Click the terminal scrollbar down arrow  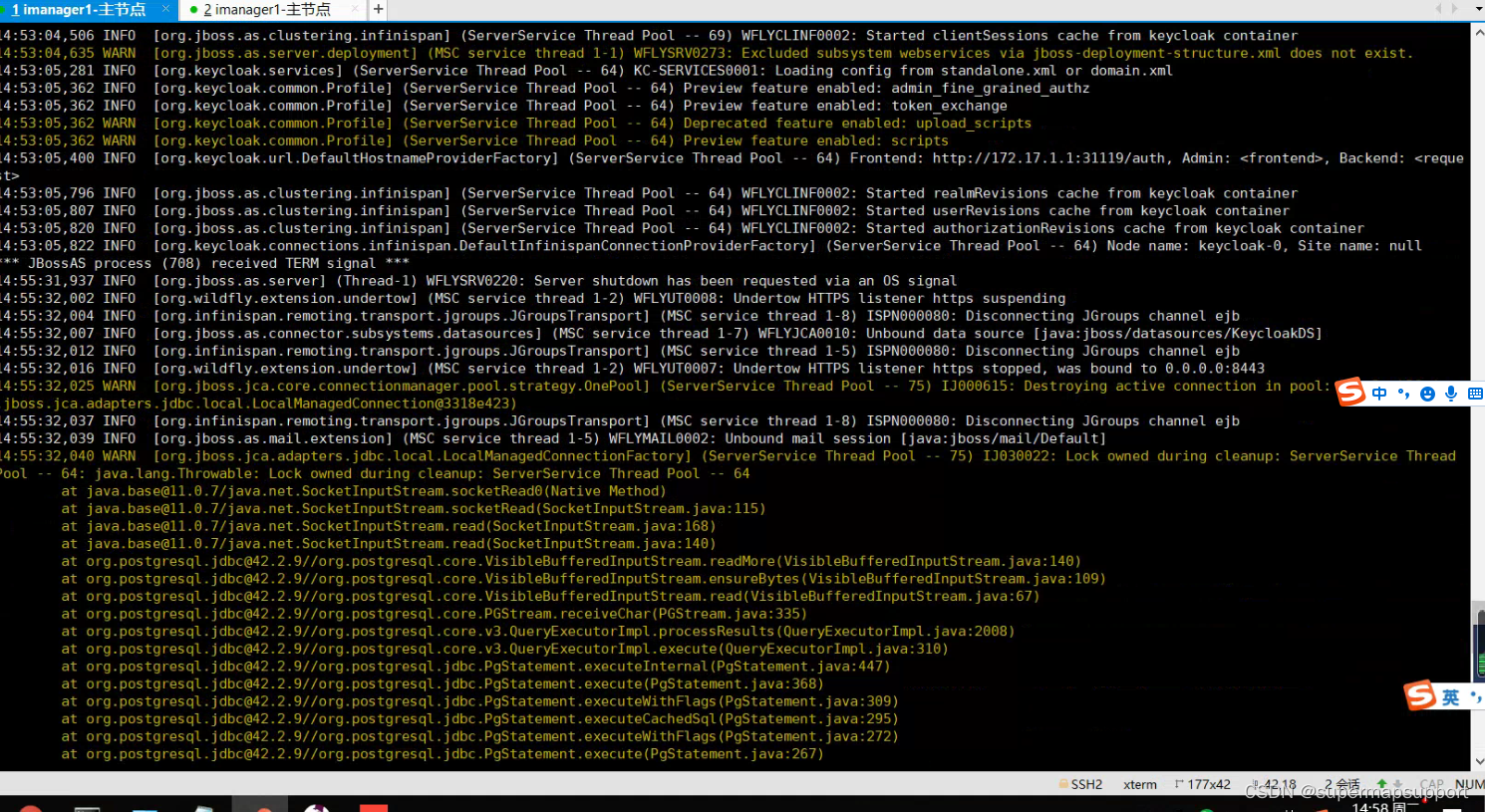click(1478, 761)
